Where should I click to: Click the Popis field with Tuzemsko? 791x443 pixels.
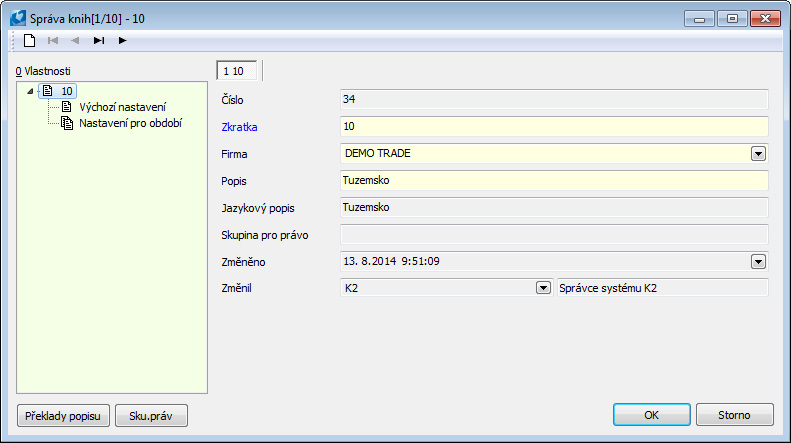554,181
